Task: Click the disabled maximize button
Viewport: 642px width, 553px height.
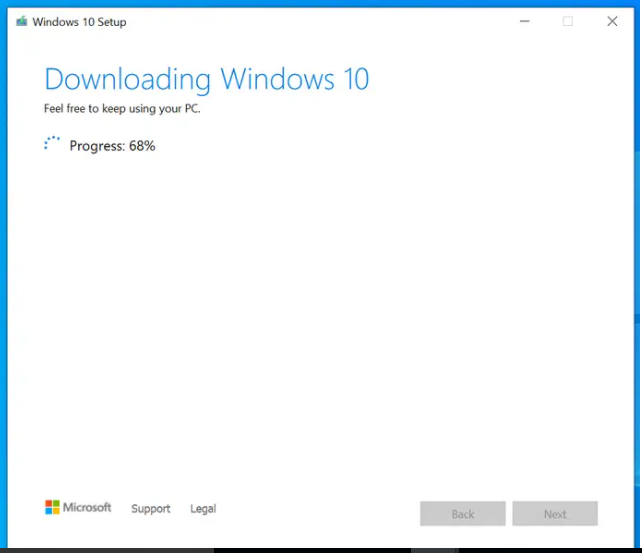Action: pos(568,21)
